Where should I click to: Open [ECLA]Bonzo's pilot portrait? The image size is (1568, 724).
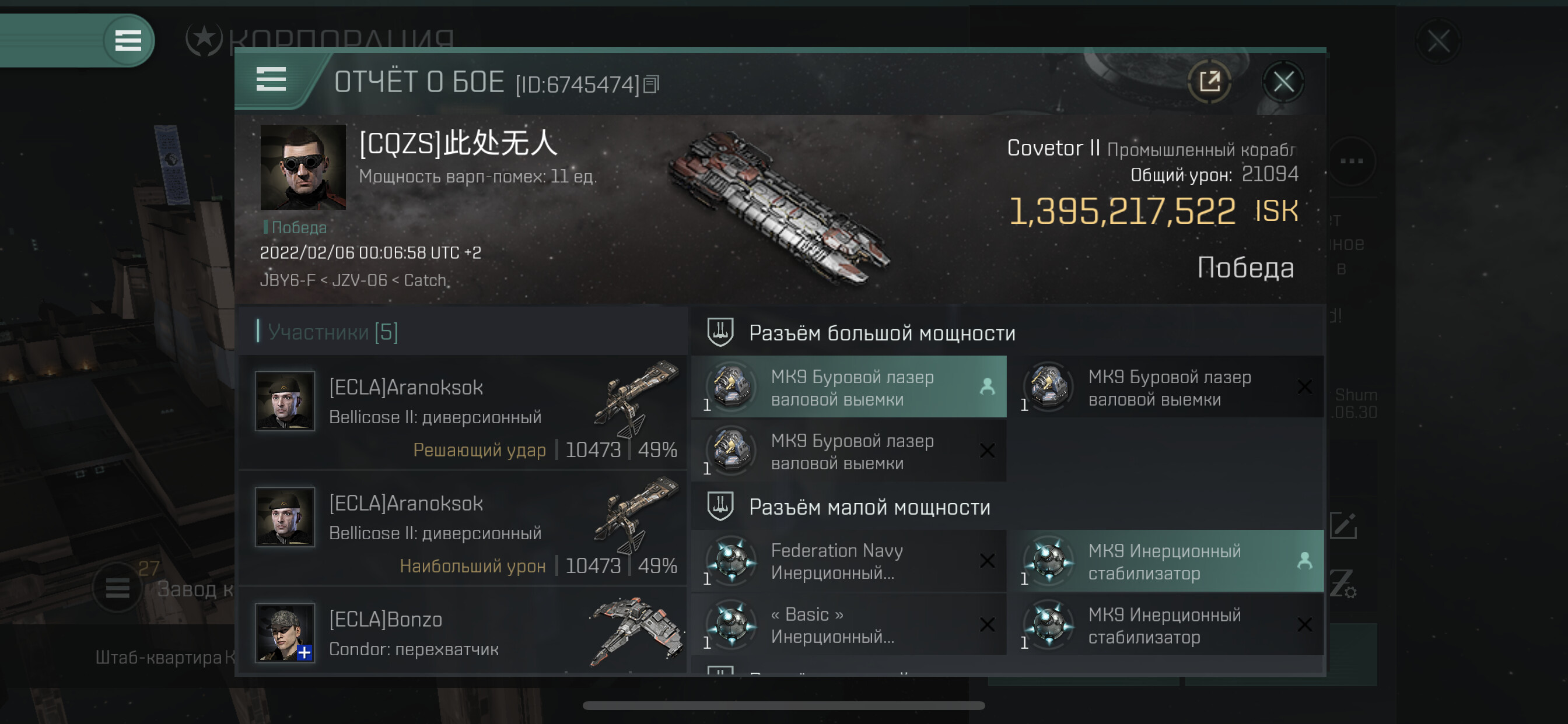point(285,632)
